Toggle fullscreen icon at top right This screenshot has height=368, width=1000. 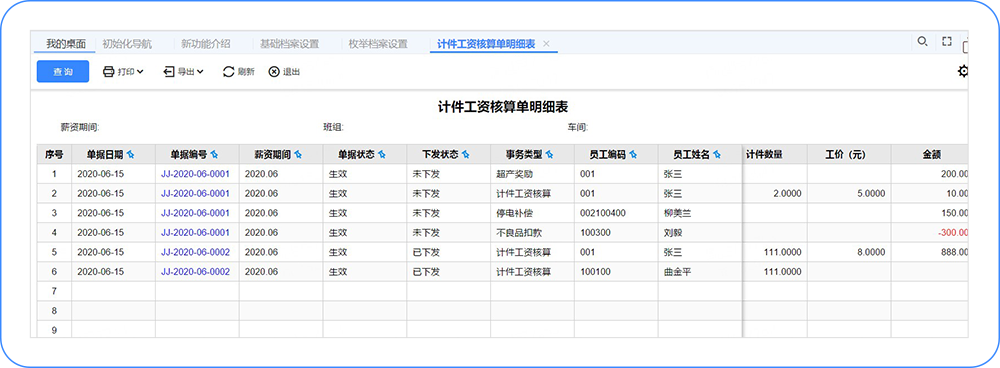coord(947,41)
